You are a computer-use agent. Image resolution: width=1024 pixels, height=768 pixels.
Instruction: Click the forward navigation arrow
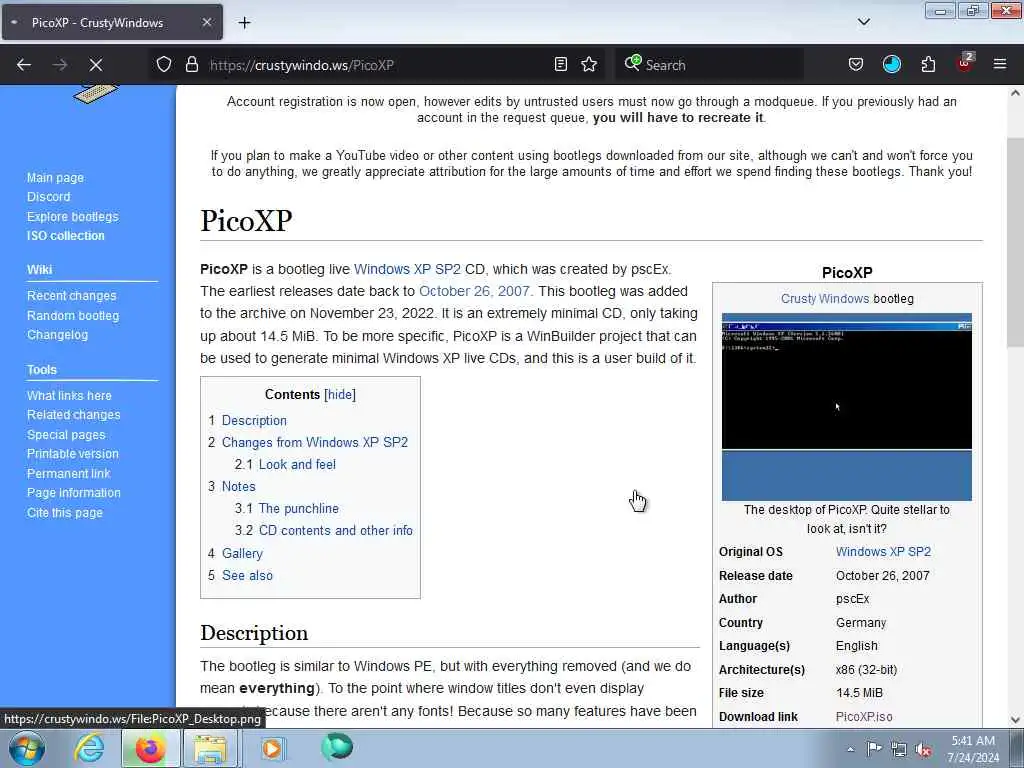(60, 65)
